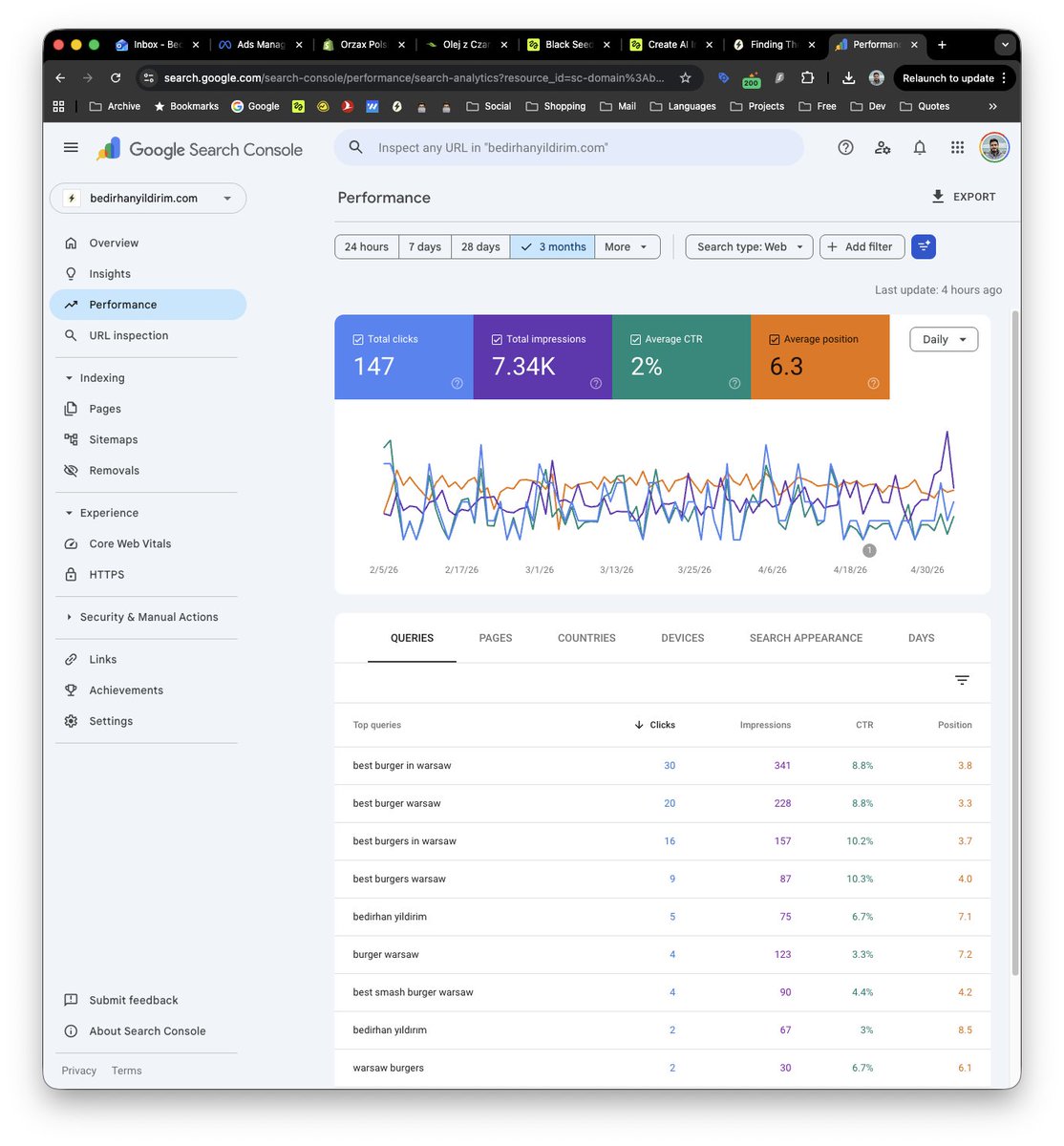
Task: Click the Chrome address bar URL
Action: 414,78
